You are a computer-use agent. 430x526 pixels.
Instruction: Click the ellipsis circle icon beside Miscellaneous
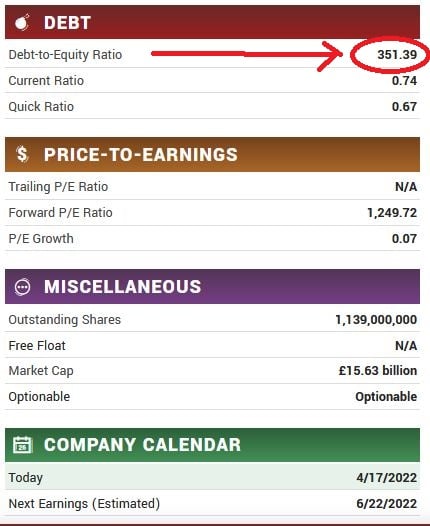click(22, 287)
